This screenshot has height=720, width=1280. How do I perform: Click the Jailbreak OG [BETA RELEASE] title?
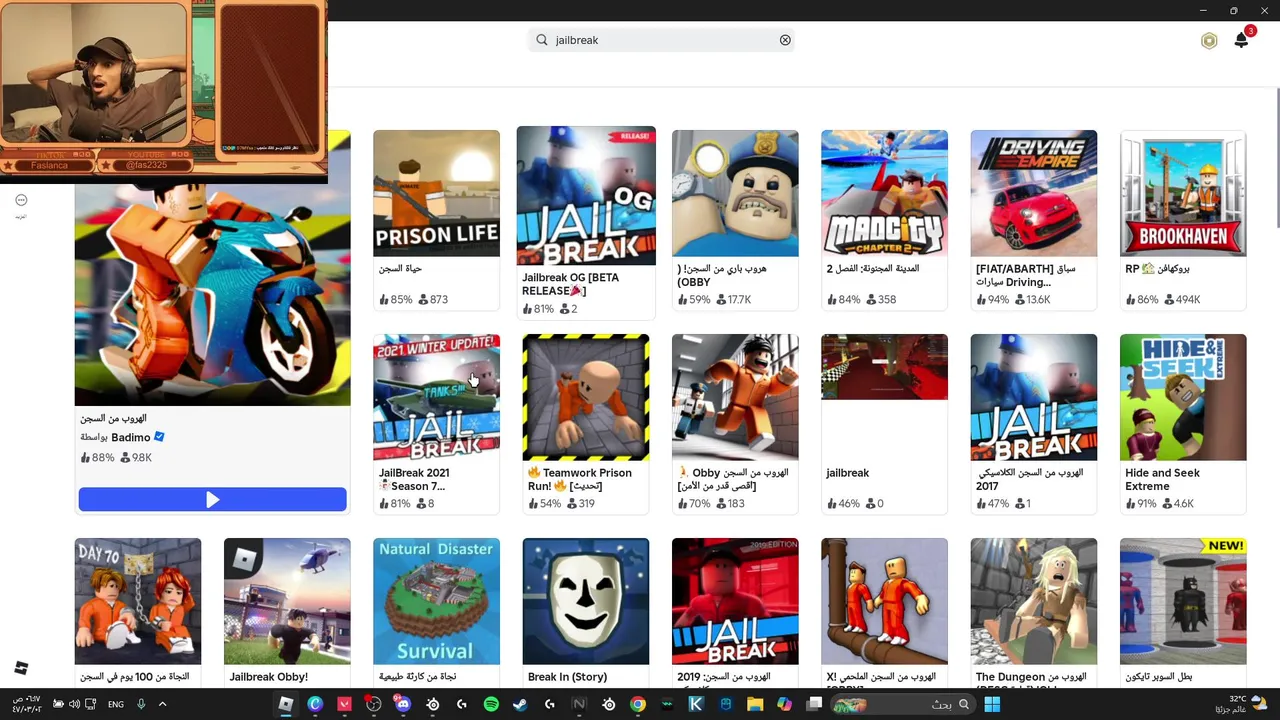[570, 284]
